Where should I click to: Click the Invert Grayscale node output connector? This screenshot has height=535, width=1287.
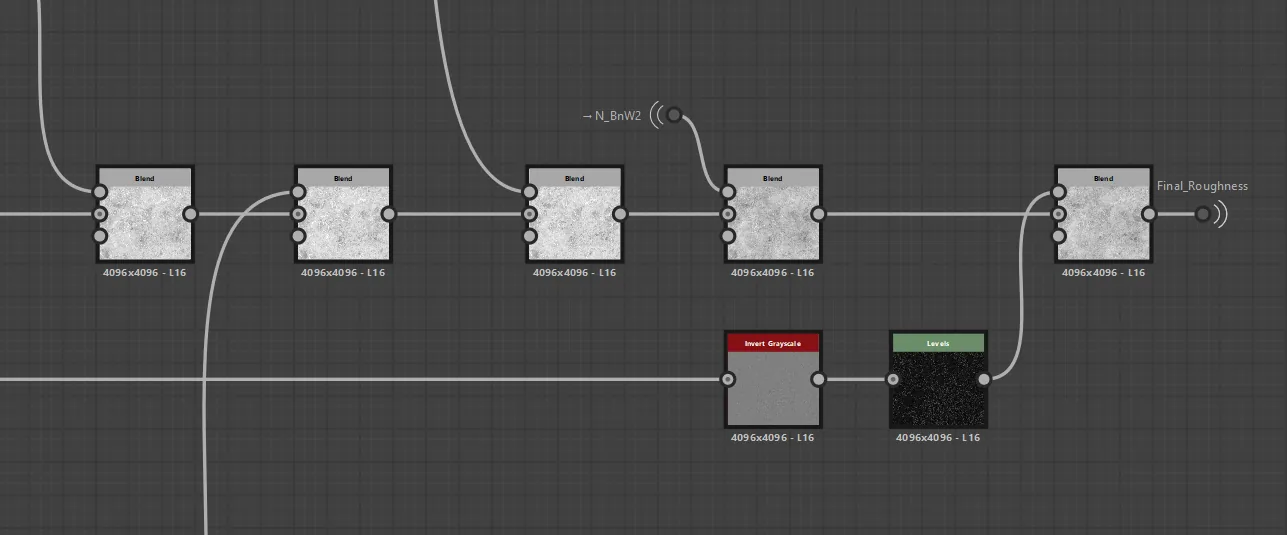[819, 379]
